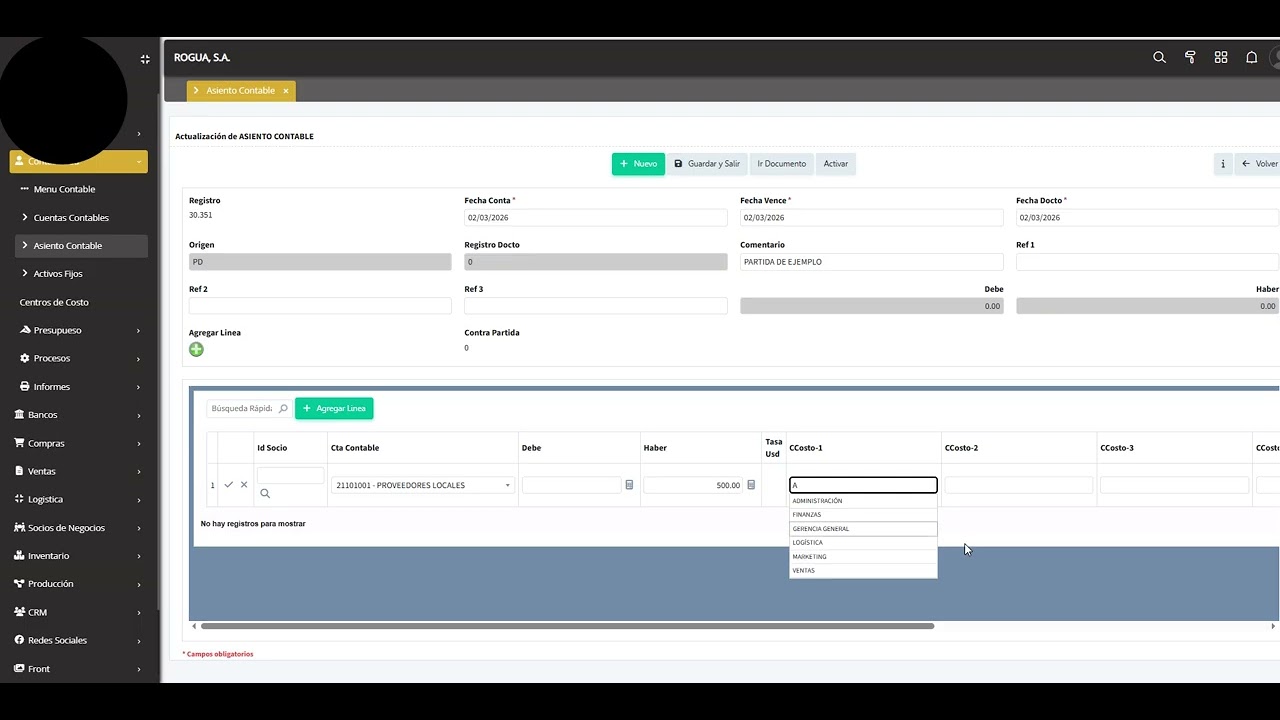The image size is (1280, 720).
Task: Click the Debe amount input in row 1
Action: (x=572, y=485)
